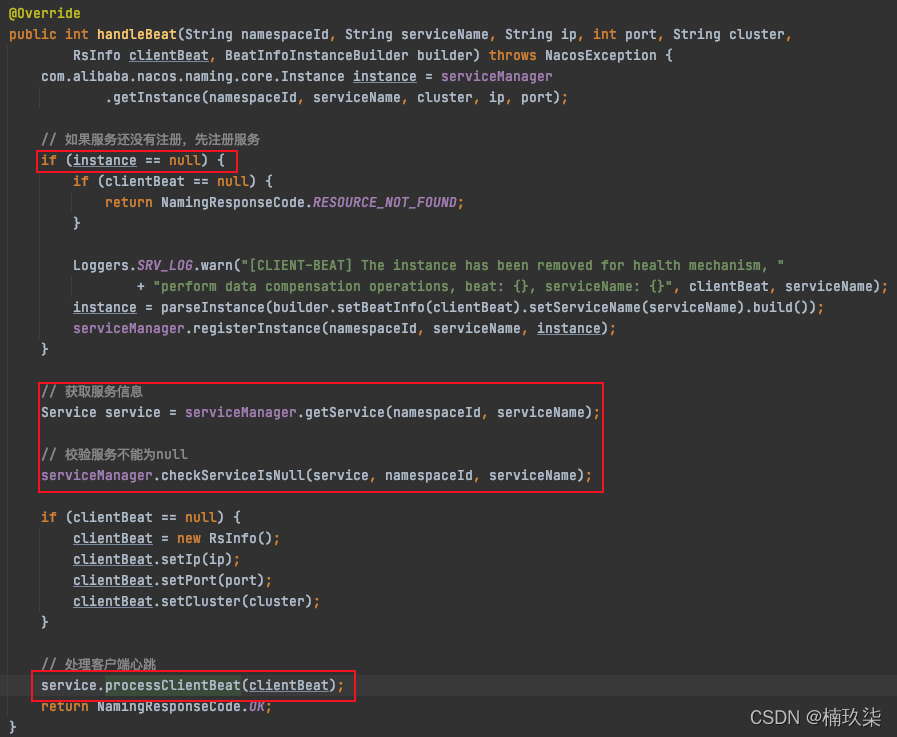Click 'return NamingResponseCode.OK' line
Image resolution: width=897 pixels, height=737 pixels.
pos(156,707)
